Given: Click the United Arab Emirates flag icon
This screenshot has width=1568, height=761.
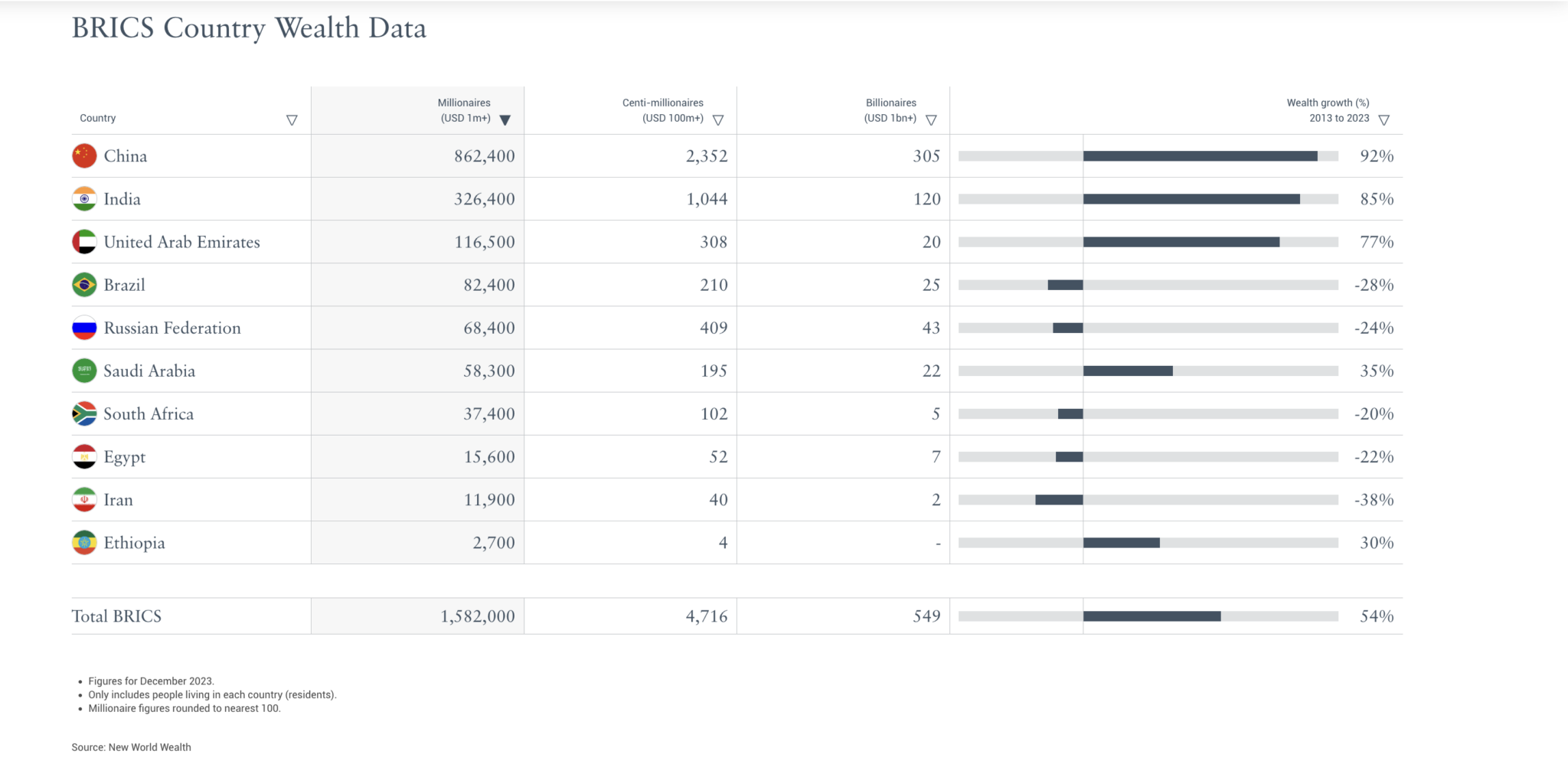Looking at the screenshot, I should [84, 242].
